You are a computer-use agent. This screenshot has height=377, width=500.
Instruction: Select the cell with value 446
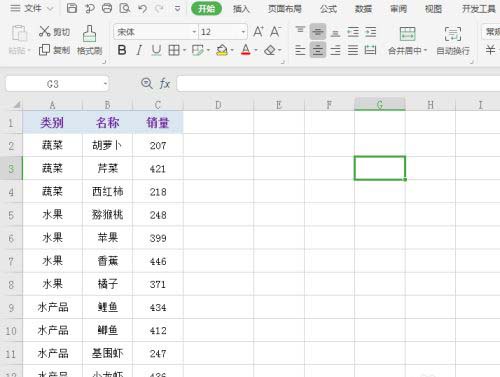point(158,261)
